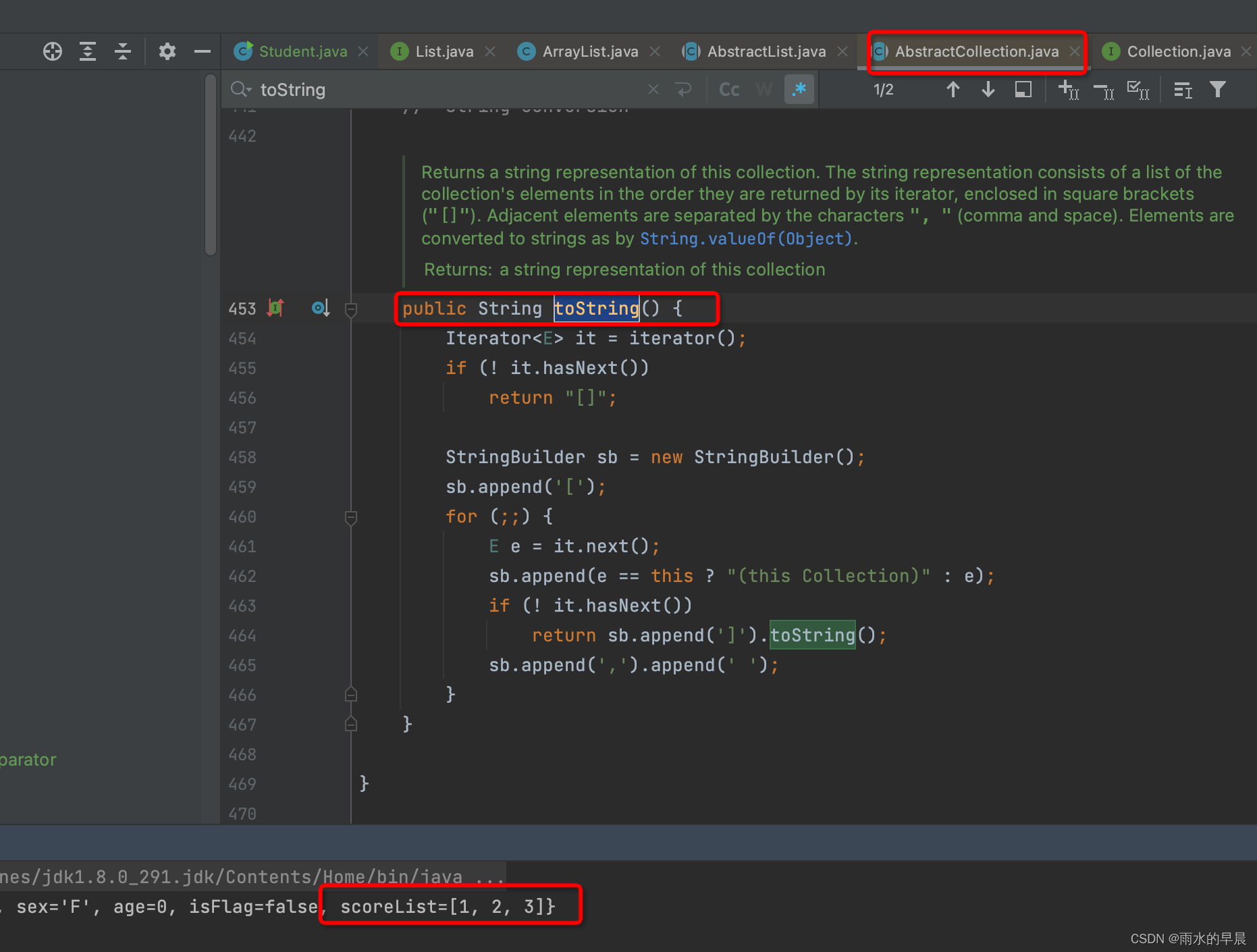Clear the toString search field
The width and height of the screenshot is (1257, 952).
pos(653,89)
